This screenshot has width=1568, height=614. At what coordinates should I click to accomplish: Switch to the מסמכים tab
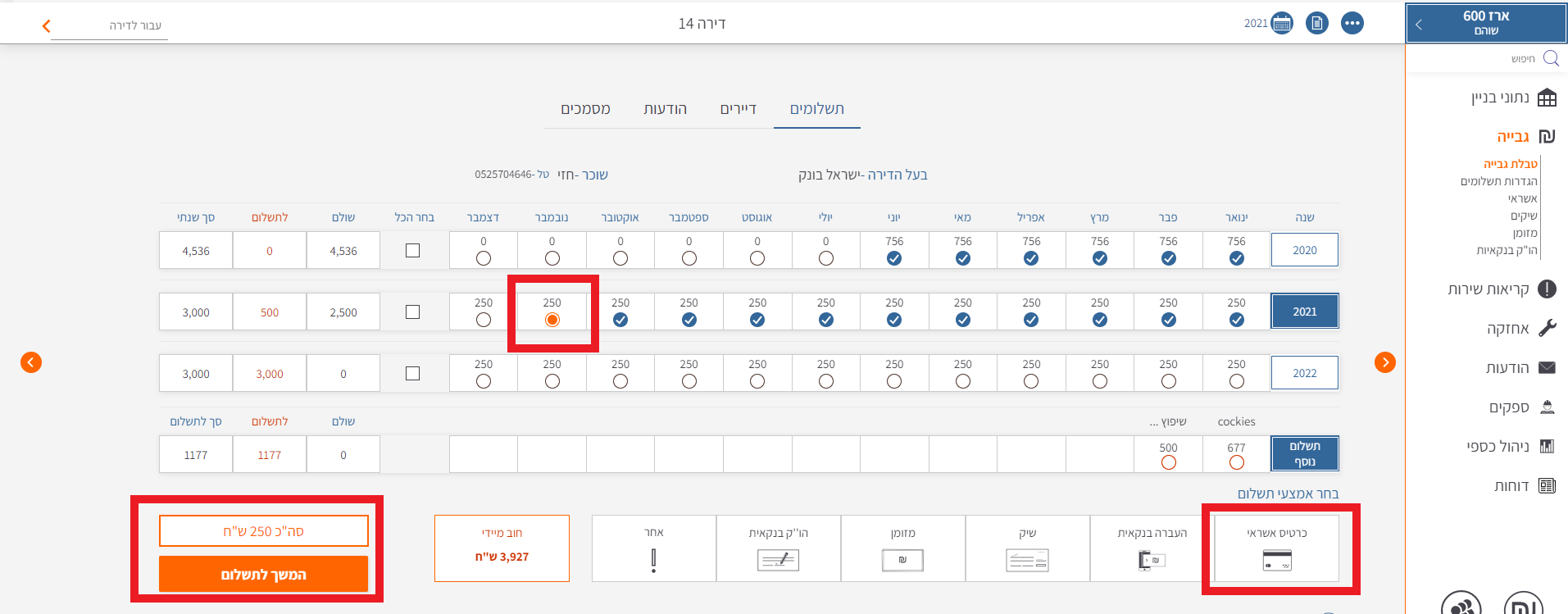coord(585,109)
